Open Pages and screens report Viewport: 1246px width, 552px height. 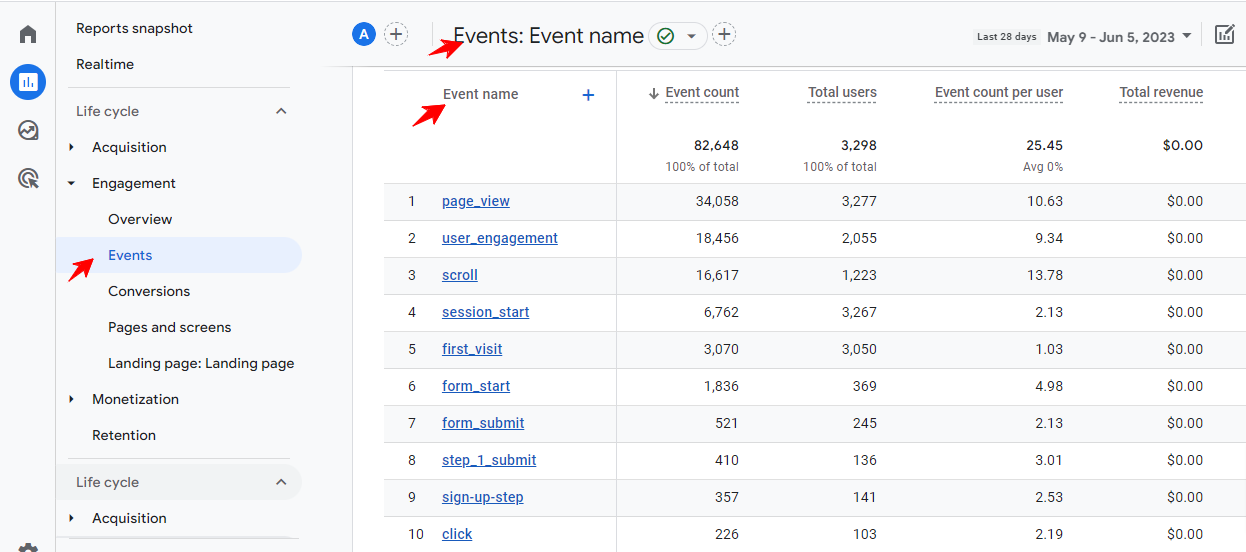pos(170,327)
